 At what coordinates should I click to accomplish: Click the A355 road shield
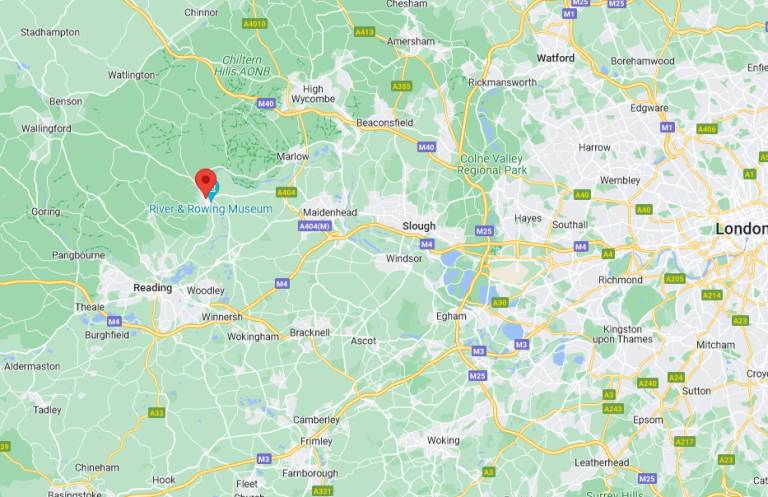[402, 86]
